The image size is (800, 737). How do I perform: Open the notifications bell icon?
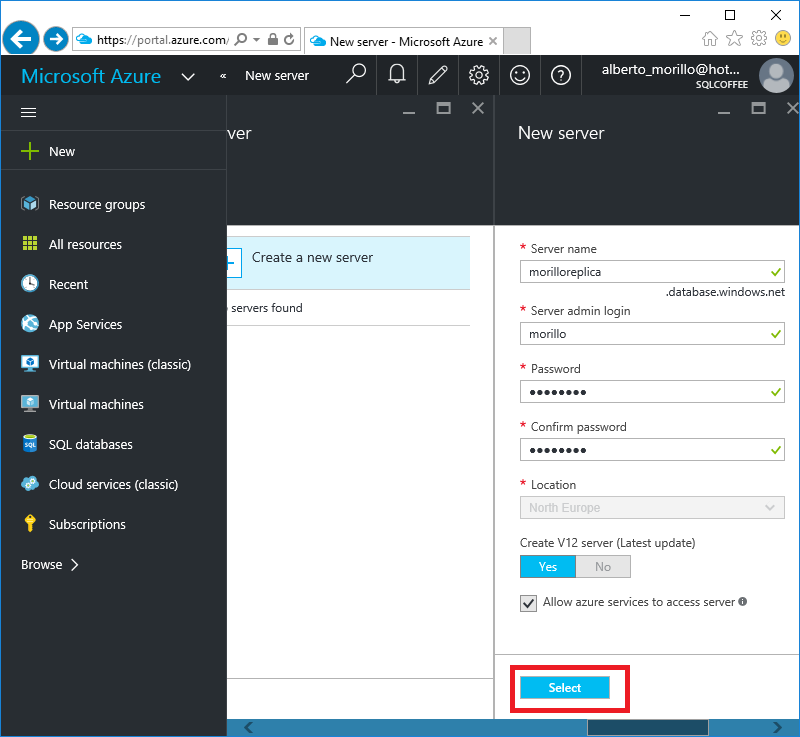click(397, 75)
